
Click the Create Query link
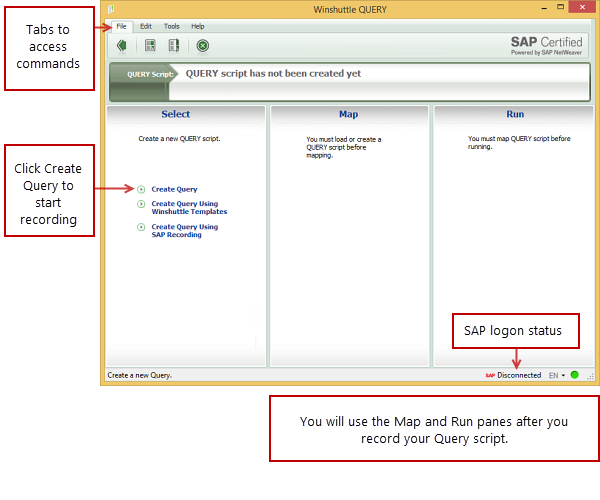click(174, 189)
